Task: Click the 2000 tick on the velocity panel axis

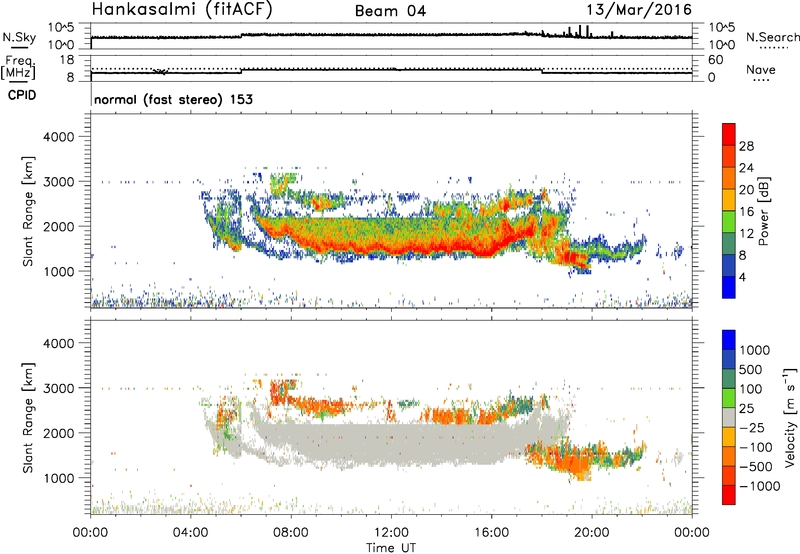Action: coord(59,433)
